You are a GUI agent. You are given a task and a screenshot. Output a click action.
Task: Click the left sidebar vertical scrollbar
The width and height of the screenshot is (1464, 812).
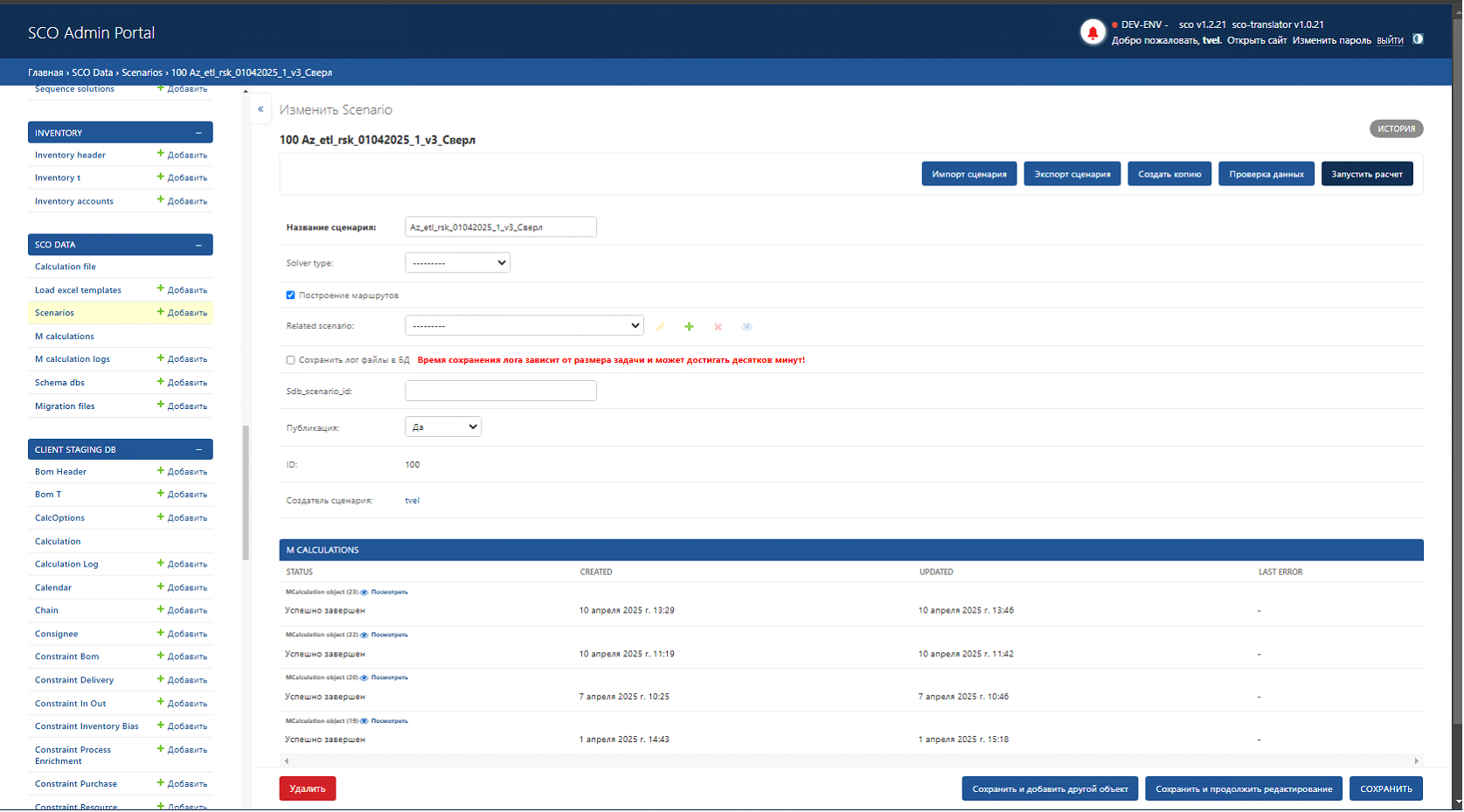[x=246, y=492]
